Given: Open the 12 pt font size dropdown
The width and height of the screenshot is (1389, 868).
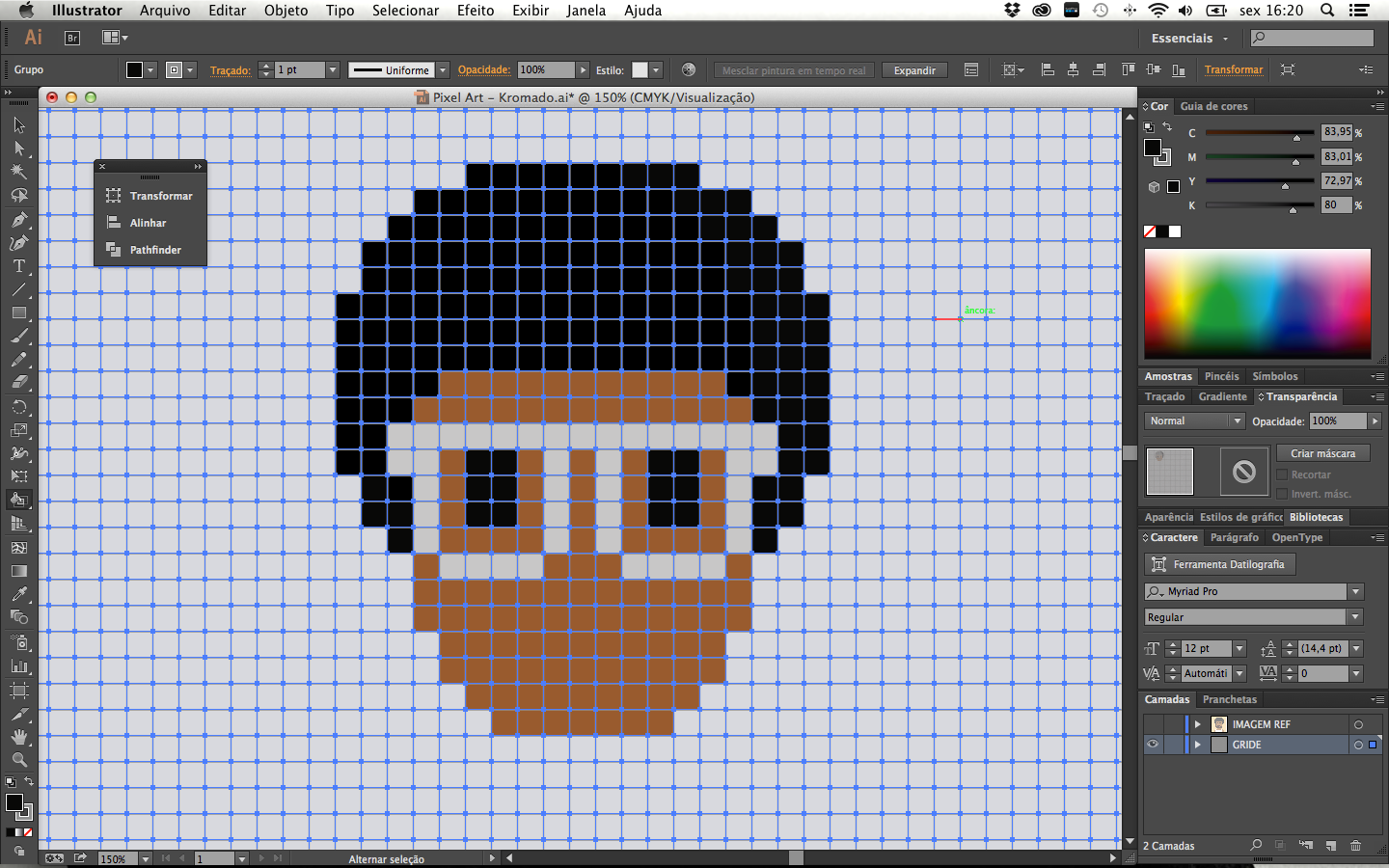Looking at the screenshot, I should pyautogui.click(x=1239, y=648).
